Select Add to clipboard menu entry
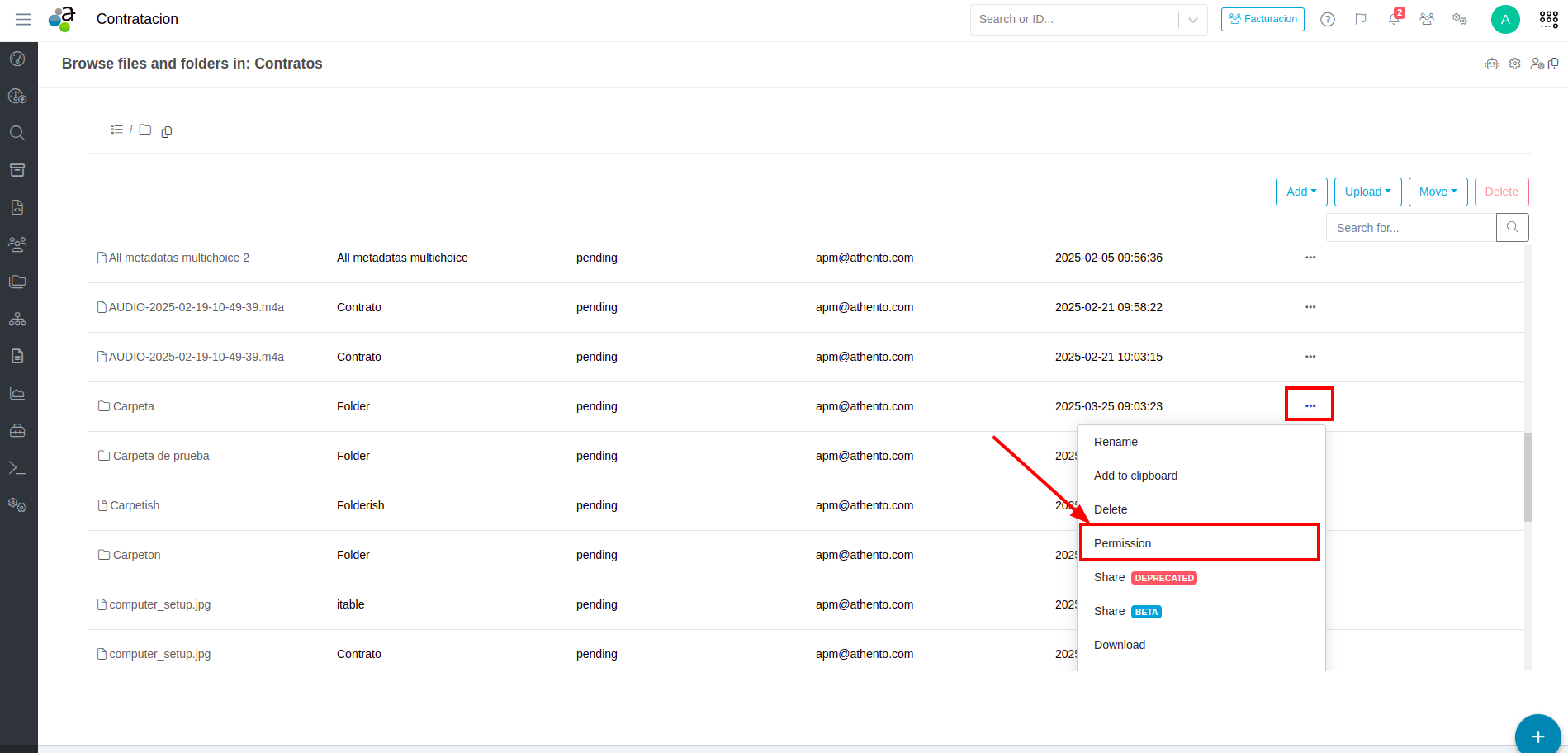This screenshot has width=1568, height=753. (x=1135, y=476)
